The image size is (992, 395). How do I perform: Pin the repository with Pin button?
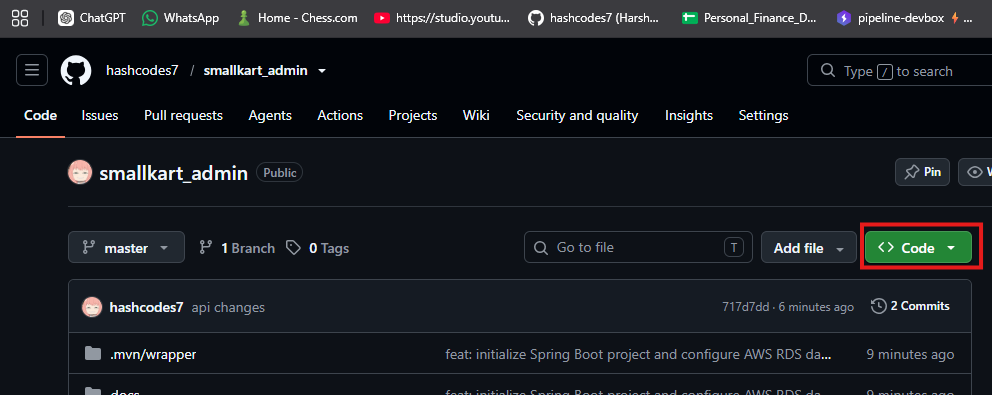[x=922, y=172]
